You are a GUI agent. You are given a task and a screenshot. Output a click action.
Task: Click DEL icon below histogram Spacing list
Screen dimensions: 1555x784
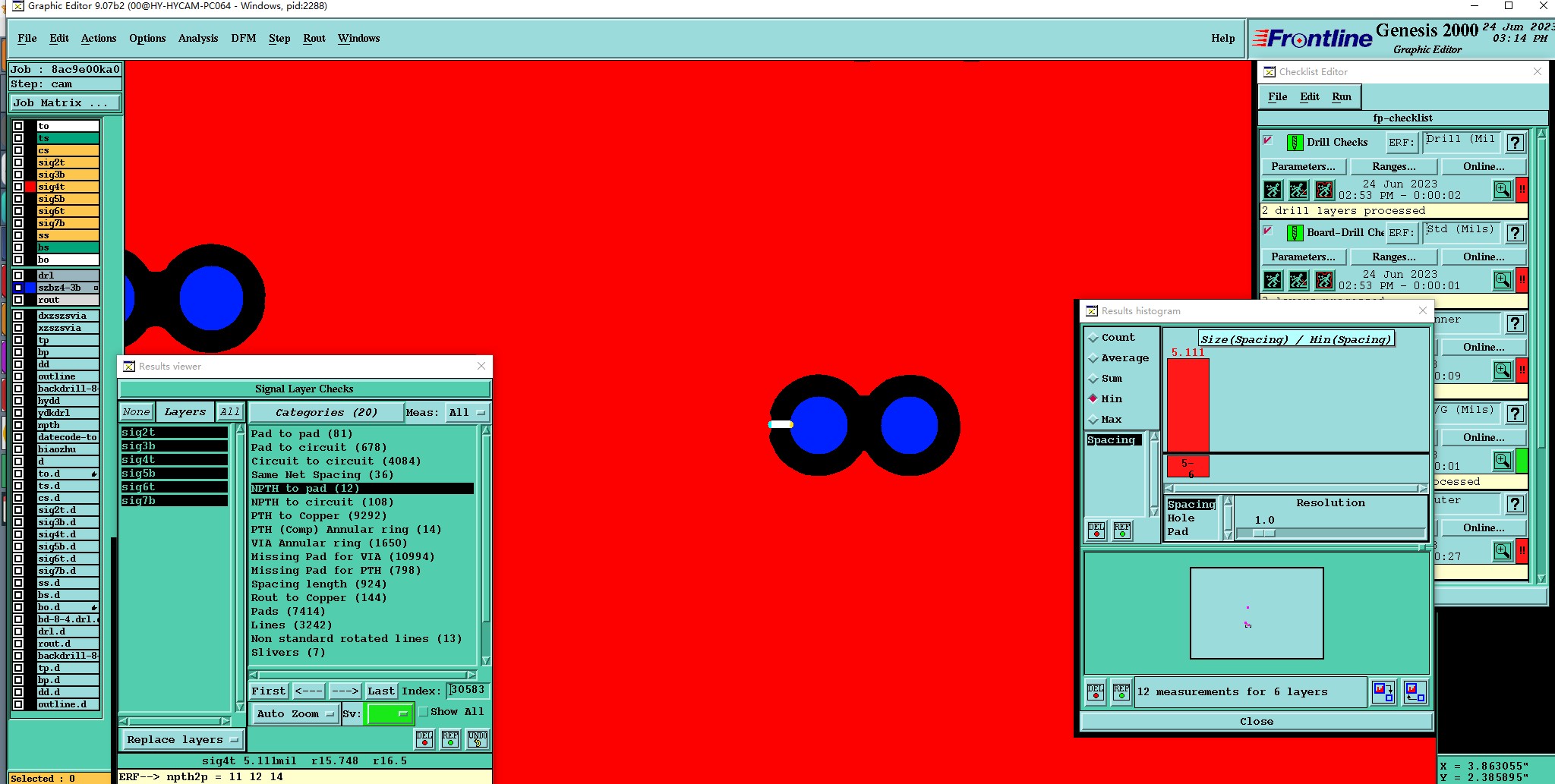point(1096,531)
